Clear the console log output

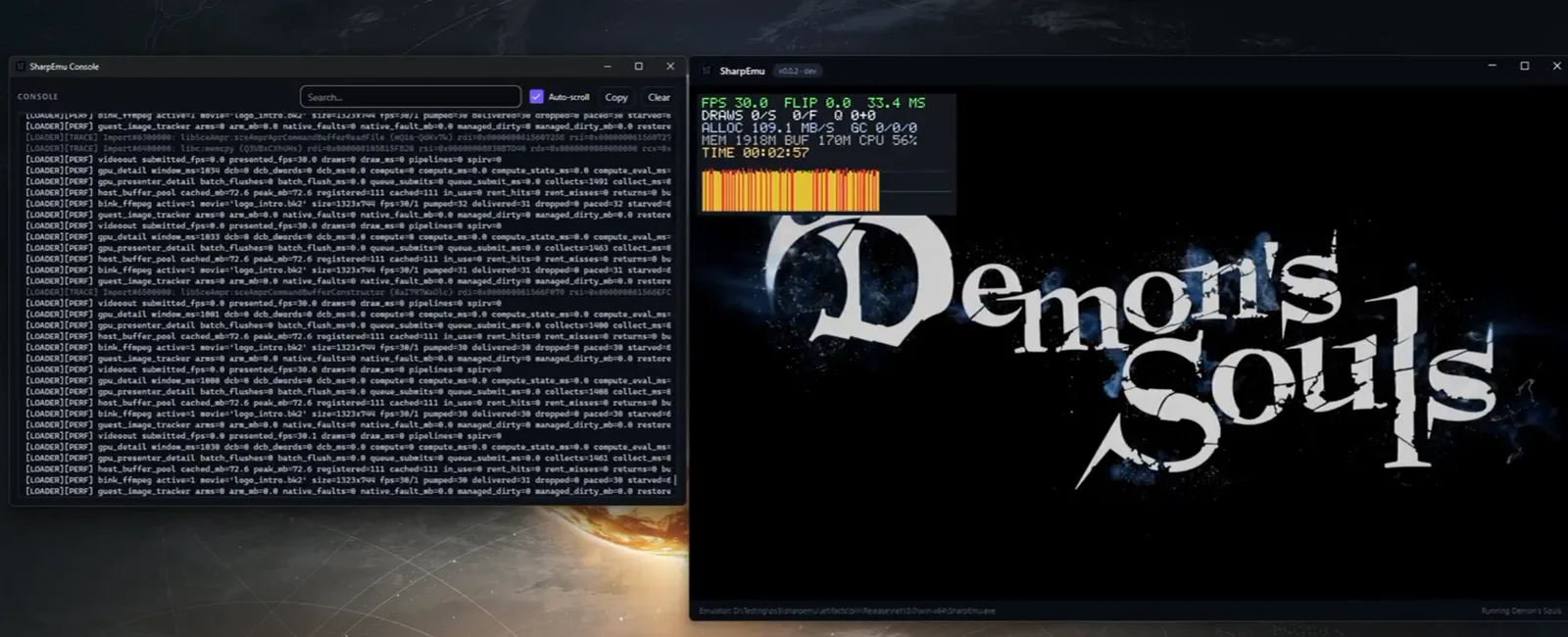point(659,97)
